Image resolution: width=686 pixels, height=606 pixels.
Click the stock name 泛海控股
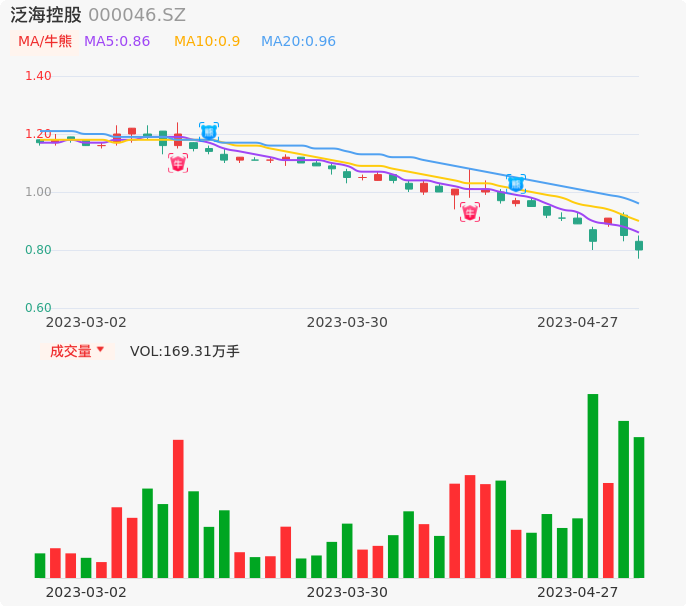point(46,15)
